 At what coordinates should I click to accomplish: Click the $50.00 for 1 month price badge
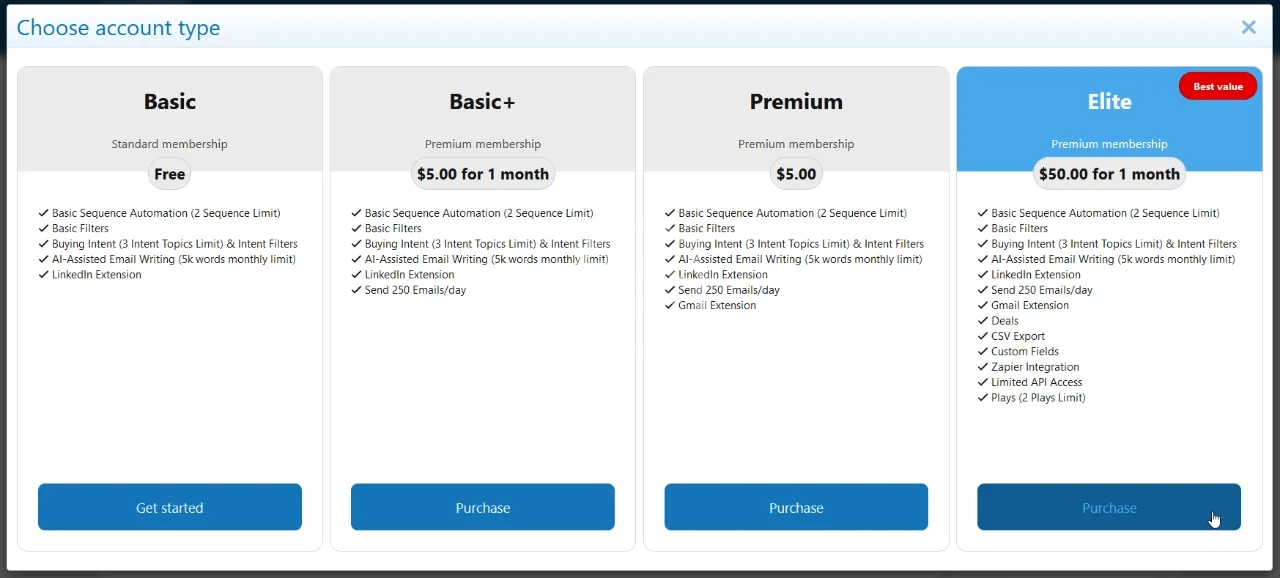pos(1109,174)
